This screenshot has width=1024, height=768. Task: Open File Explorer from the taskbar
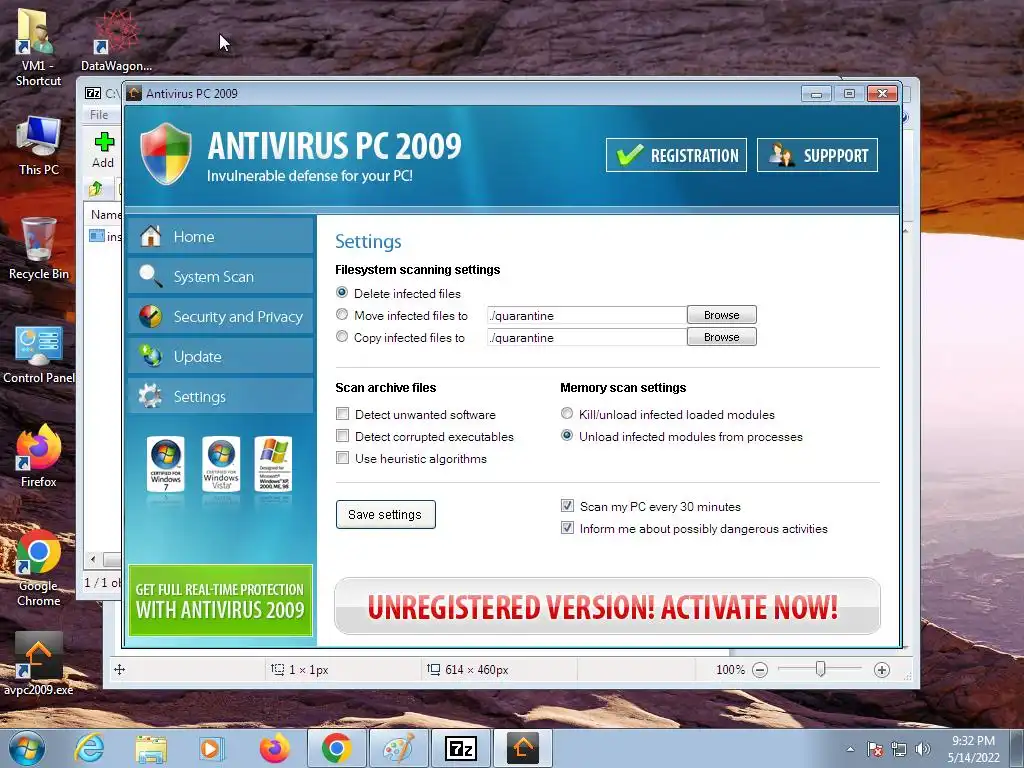tap(151, 748)
